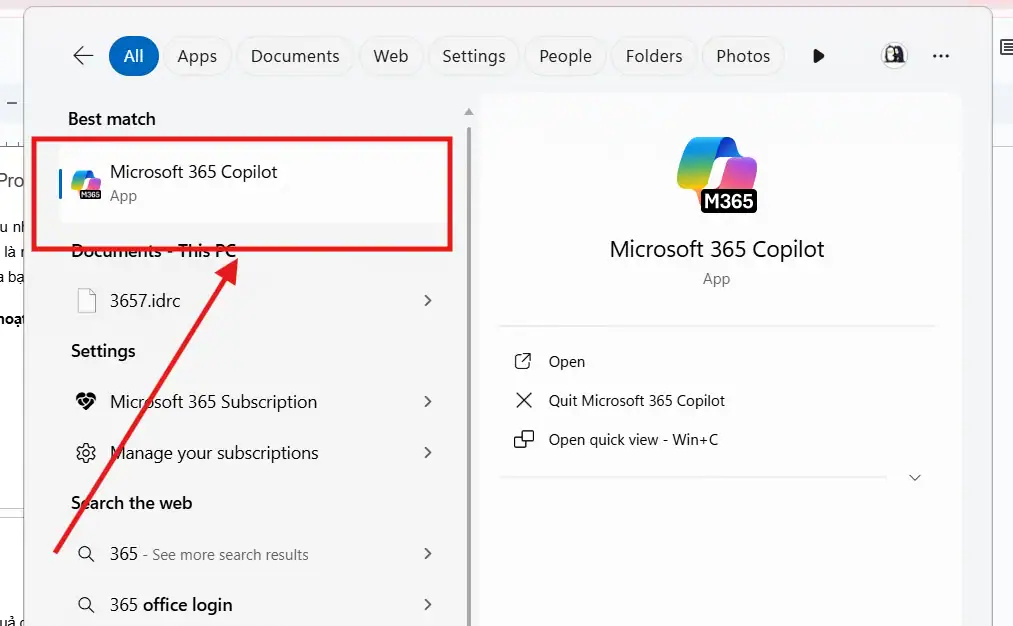Filter results by Web
The image size is (1013, 626).
point(390,56)
